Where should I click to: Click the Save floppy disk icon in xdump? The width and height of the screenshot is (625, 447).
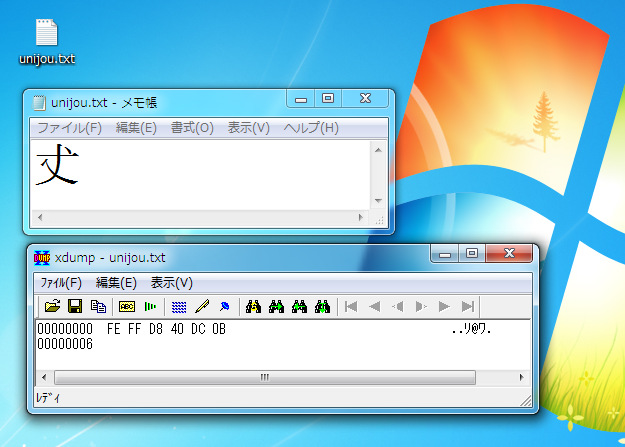tap(75, 306)
